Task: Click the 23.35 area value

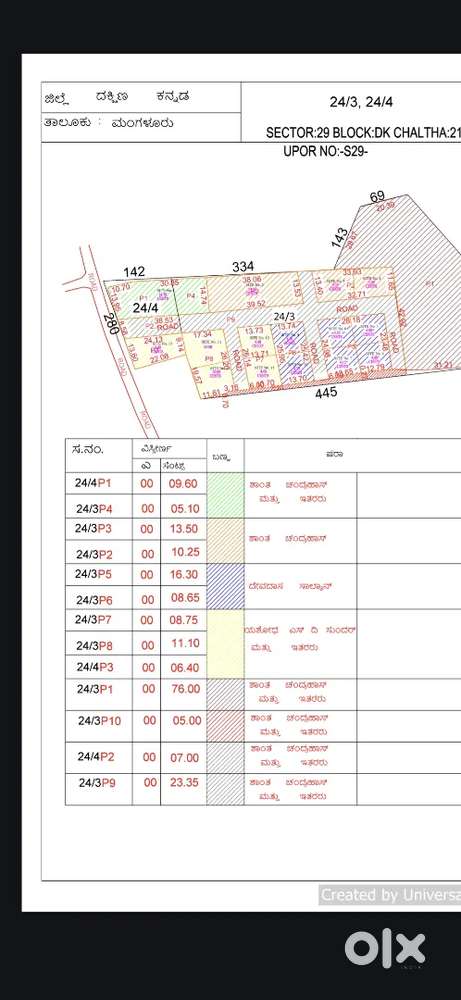Action: [184, 782]
